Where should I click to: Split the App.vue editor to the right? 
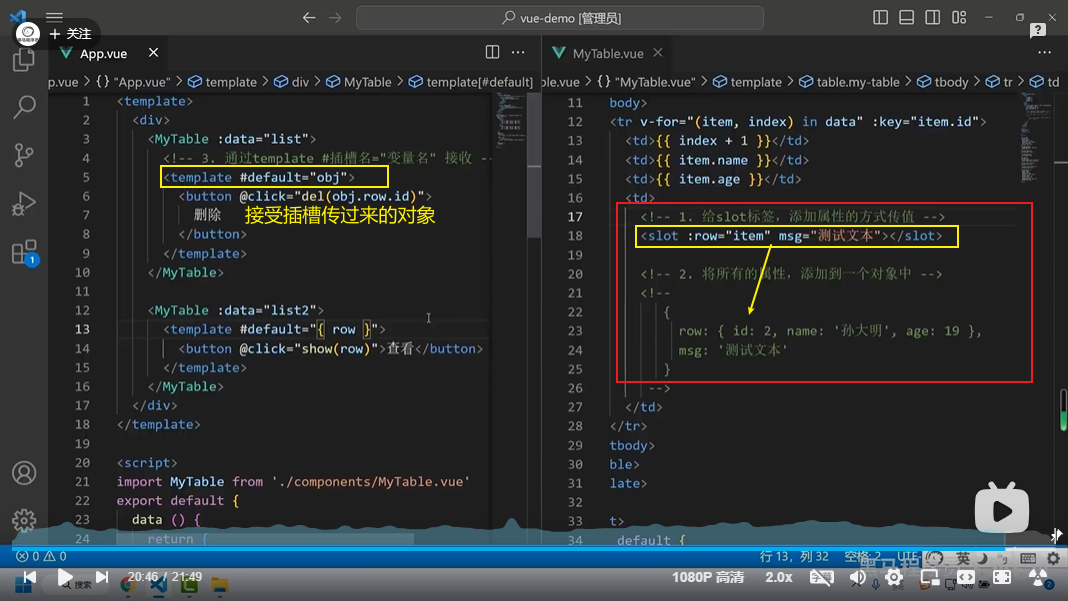coord(492,52)
